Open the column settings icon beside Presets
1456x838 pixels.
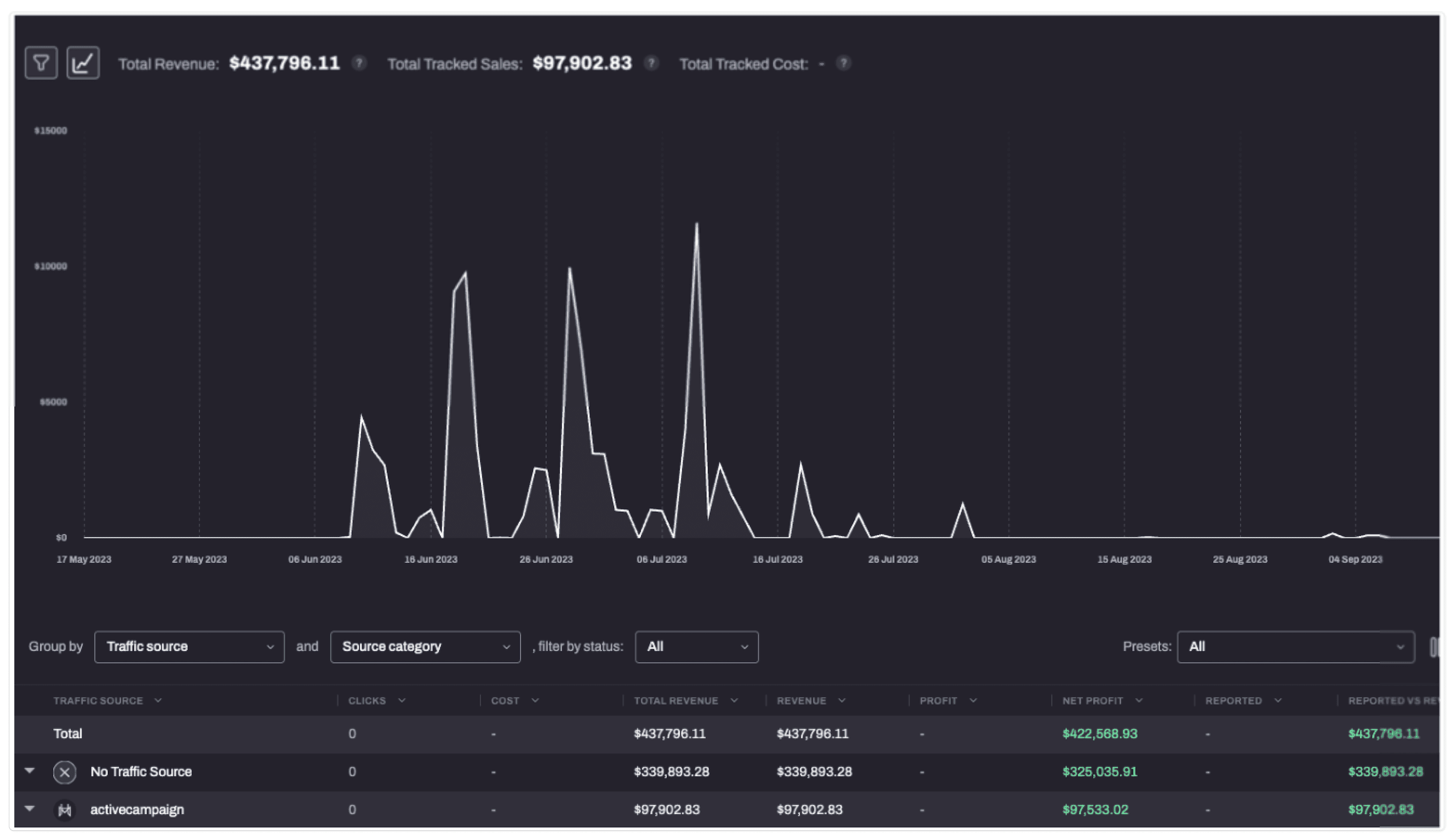[1434, 647]
